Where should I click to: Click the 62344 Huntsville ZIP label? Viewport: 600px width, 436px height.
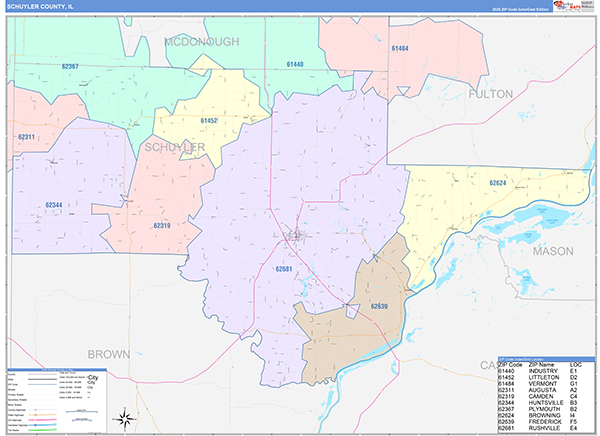pos(54,205)
